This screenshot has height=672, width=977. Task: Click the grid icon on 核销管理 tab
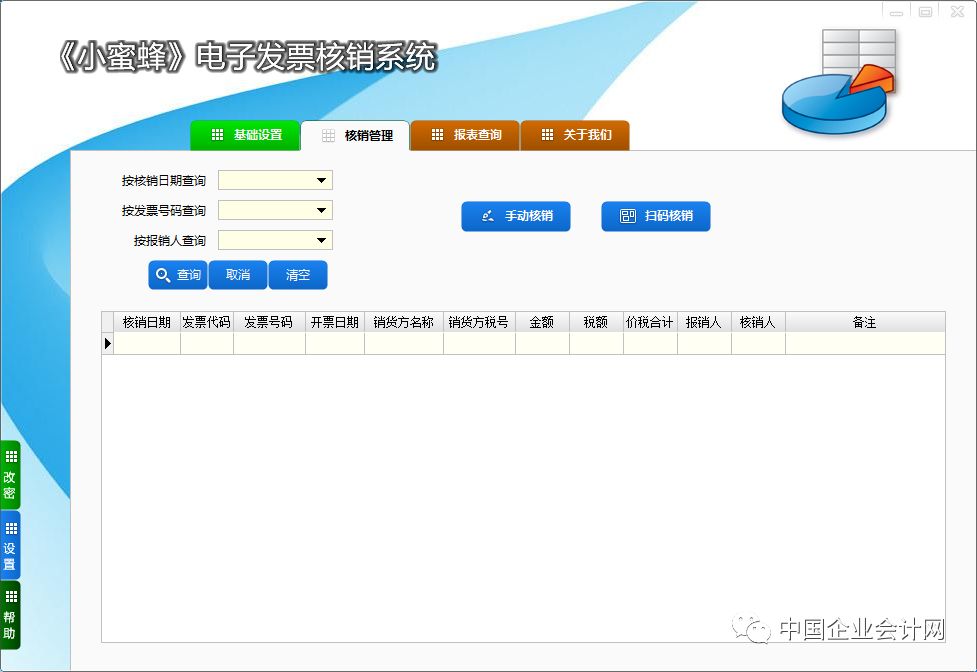pyautogui.click(x=328, y=136)
